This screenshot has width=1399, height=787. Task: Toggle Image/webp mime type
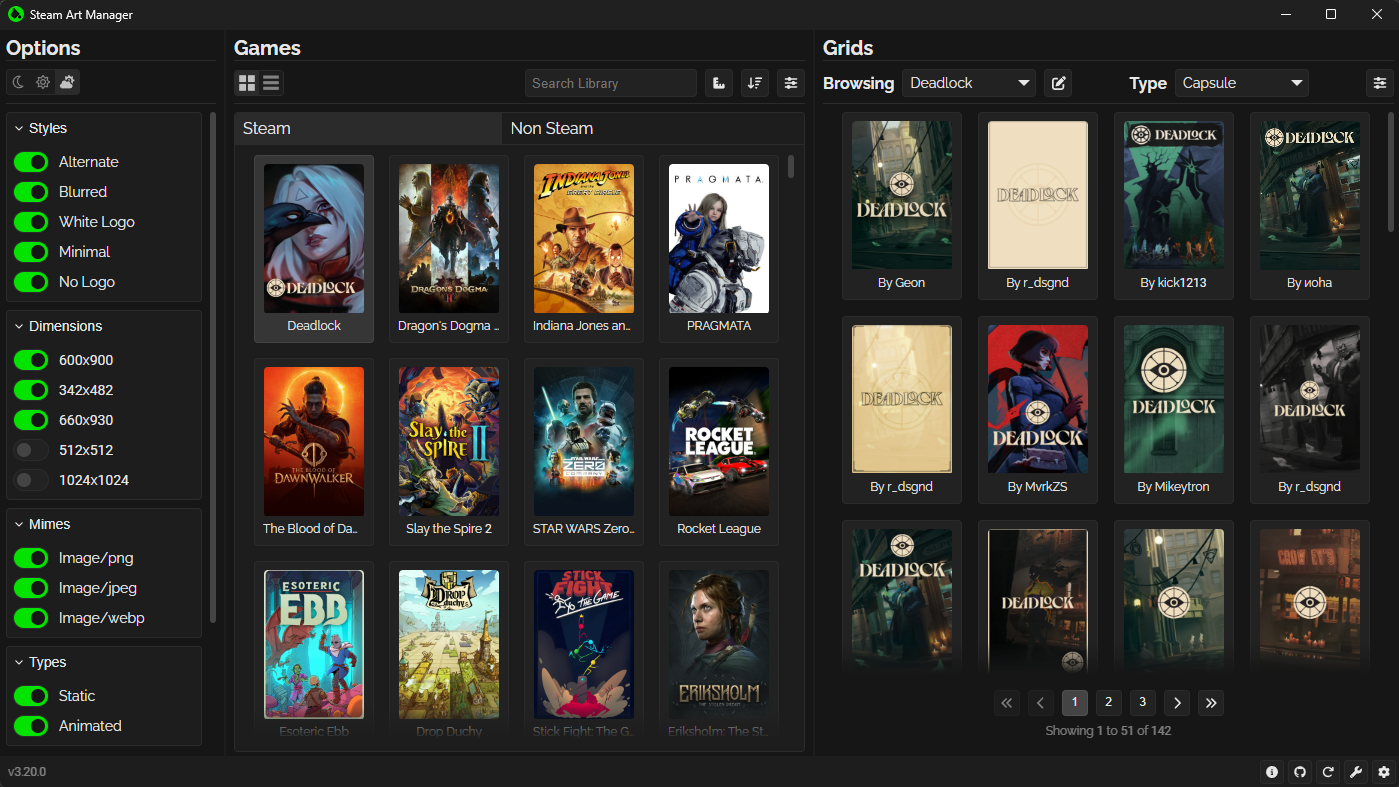(x=31, y=618)
